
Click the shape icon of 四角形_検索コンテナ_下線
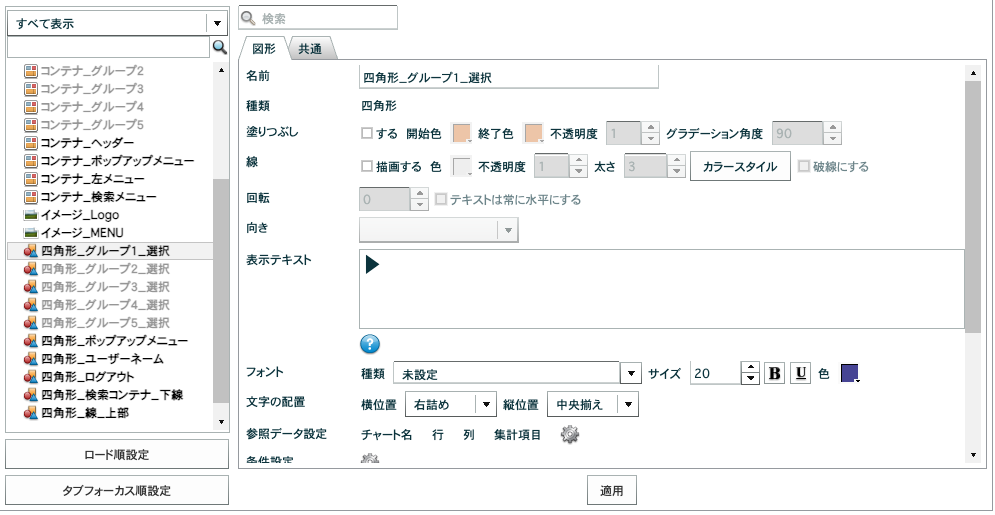click(x=31, y=395)
